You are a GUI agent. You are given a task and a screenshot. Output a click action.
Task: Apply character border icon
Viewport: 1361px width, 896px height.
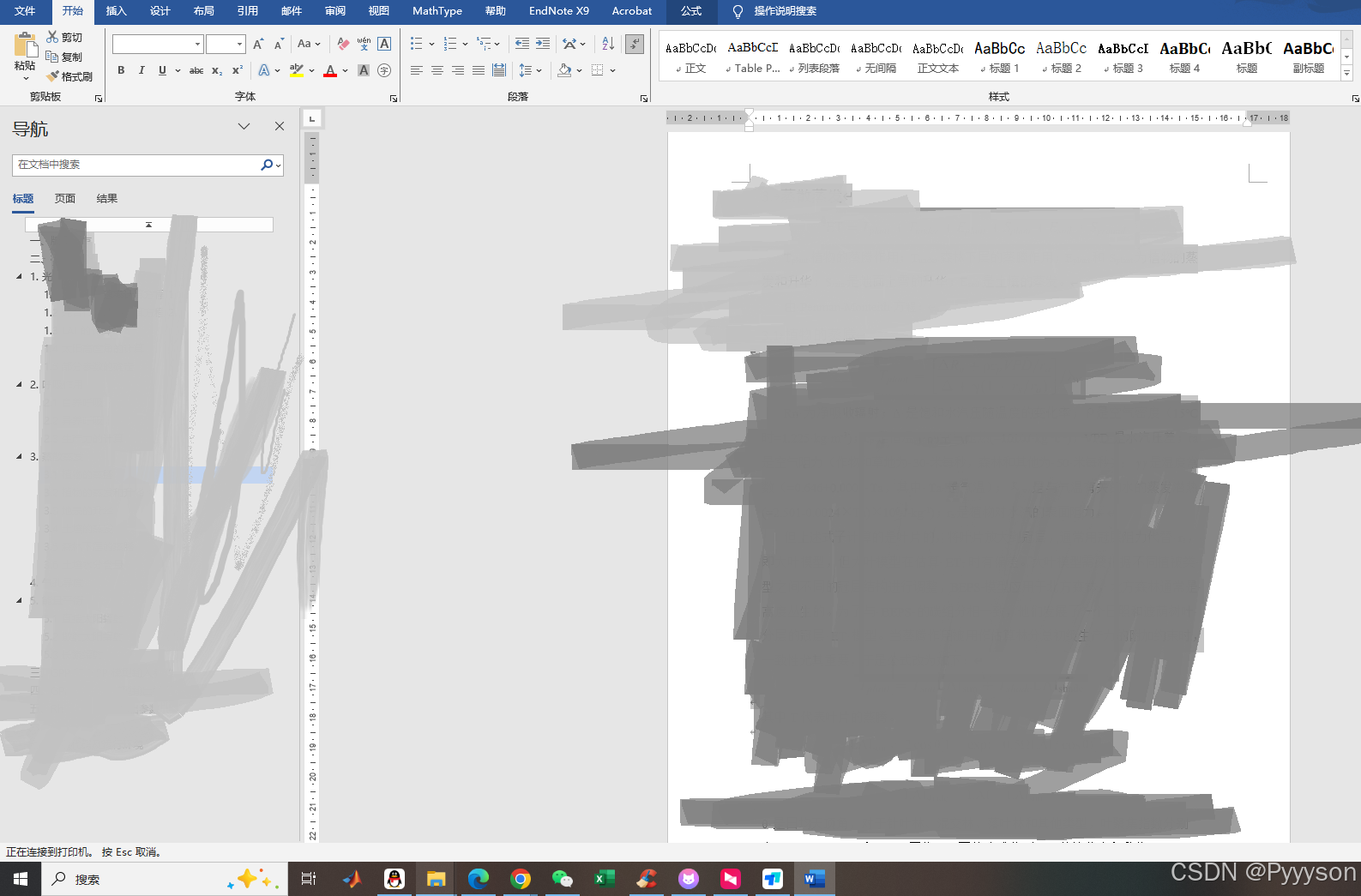[384, 44]
